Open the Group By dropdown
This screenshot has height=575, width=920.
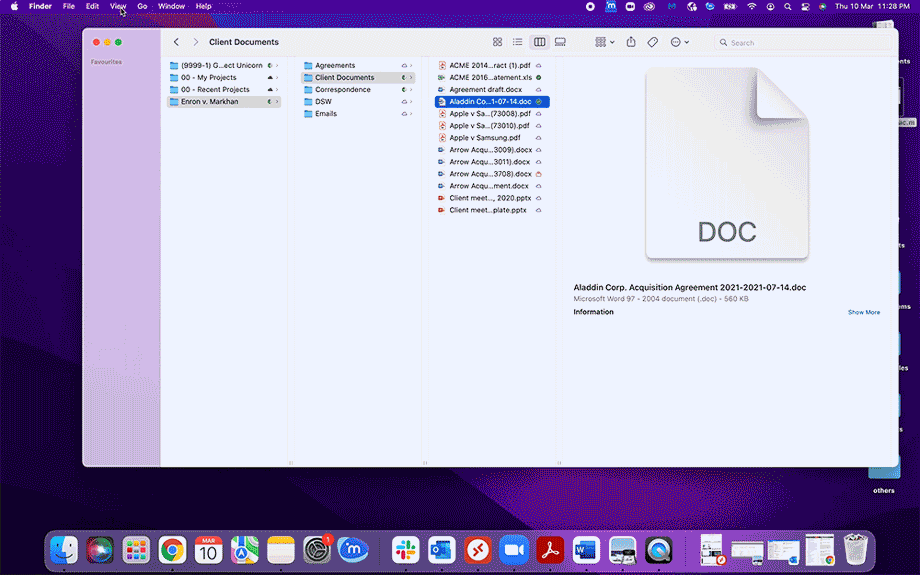pos(604,42)
